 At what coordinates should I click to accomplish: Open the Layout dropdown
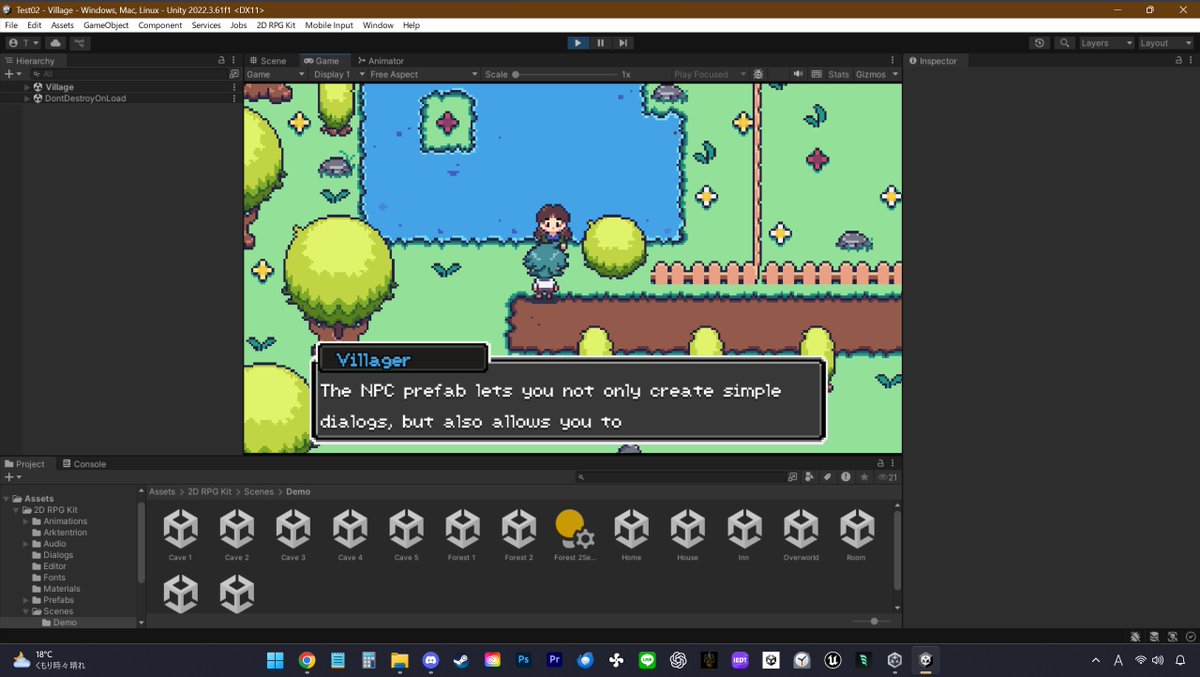coord(1165,43)
